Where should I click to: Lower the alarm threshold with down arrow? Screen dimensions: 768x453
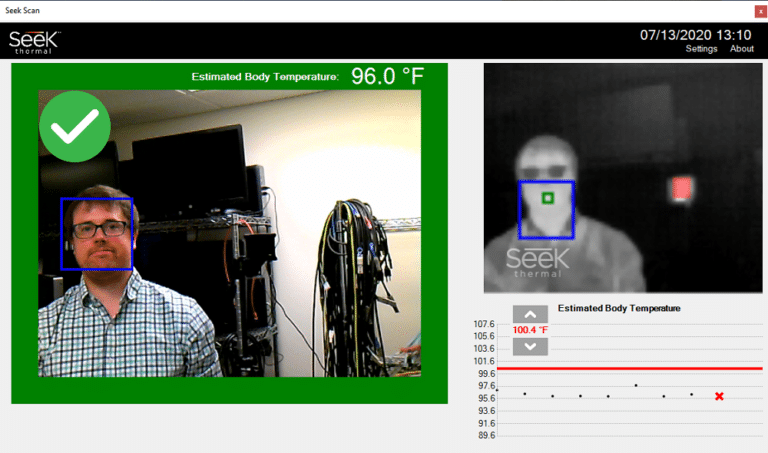click(x=530, y=347)
